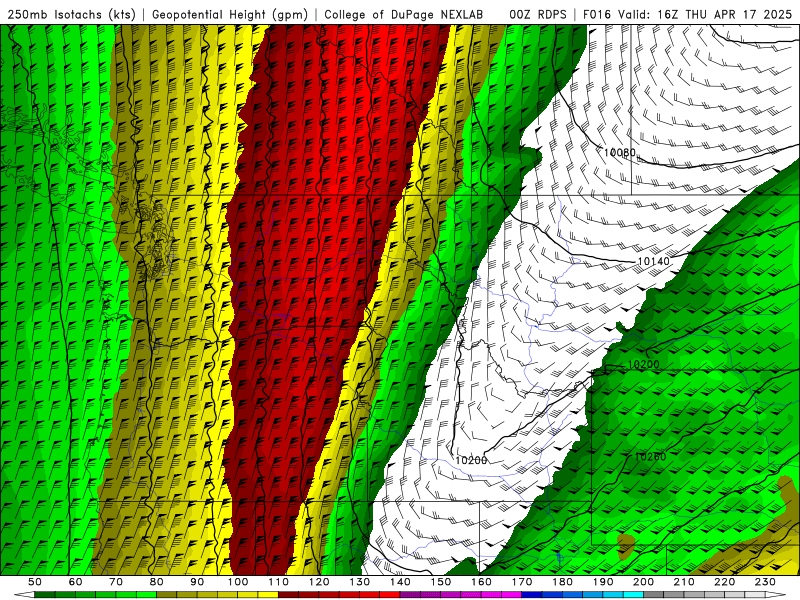Image resolution: width=800 pixels, height=600 pixels.
Task: Click the 10140 height contour label
Action: [654, 261]
